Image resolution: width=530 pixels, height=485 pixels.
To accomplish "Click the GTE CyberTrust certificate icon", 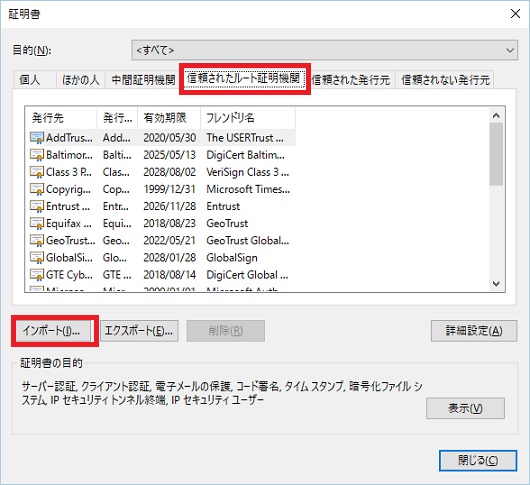I will [x=37, y=275].
